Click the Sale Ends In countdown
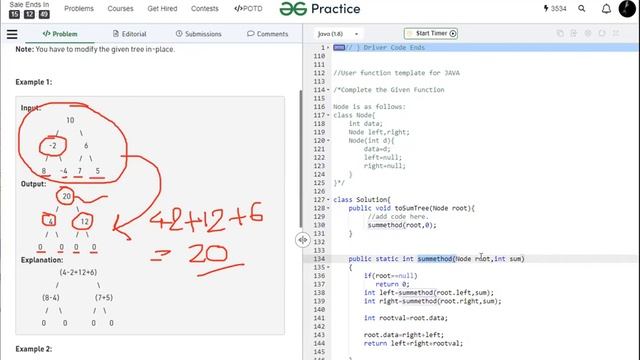This screenshot has width=640, height=360. [29, 10]
